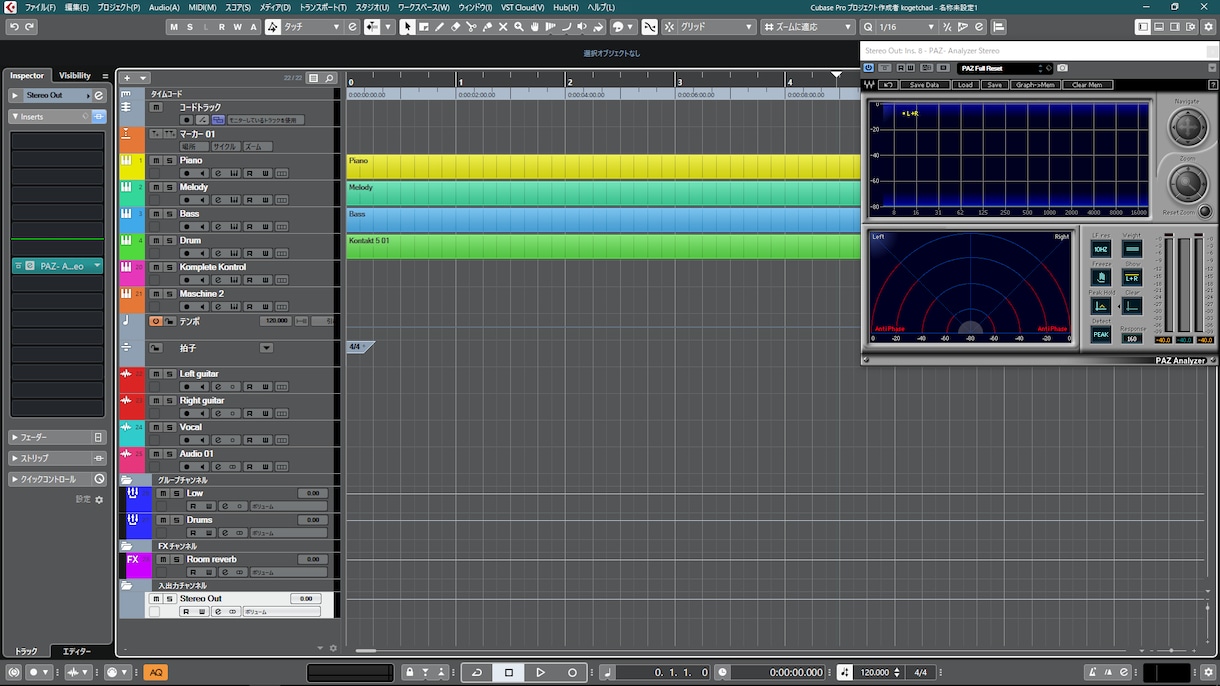Expand the Inspector strip section
This screenshot has width=1220, height=686.
(57, 458)
